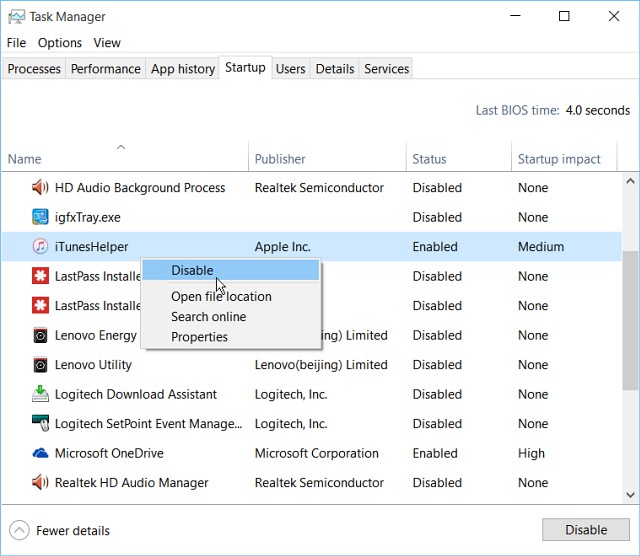Click the scrollbar down arrow

(631, 495)
